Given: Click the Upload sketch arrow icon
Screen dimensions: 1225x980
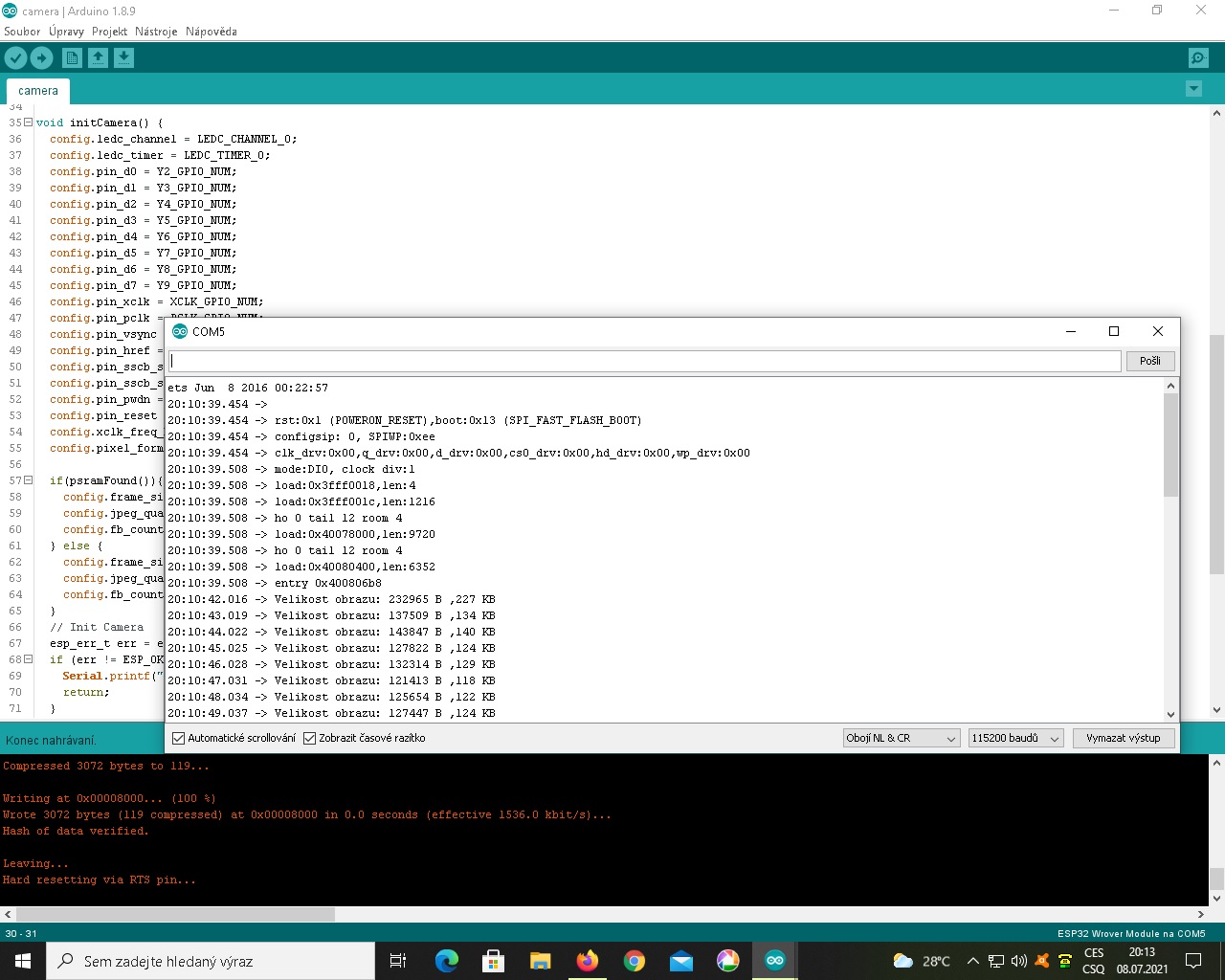Looking at the screenshot, I should point(41,58).
